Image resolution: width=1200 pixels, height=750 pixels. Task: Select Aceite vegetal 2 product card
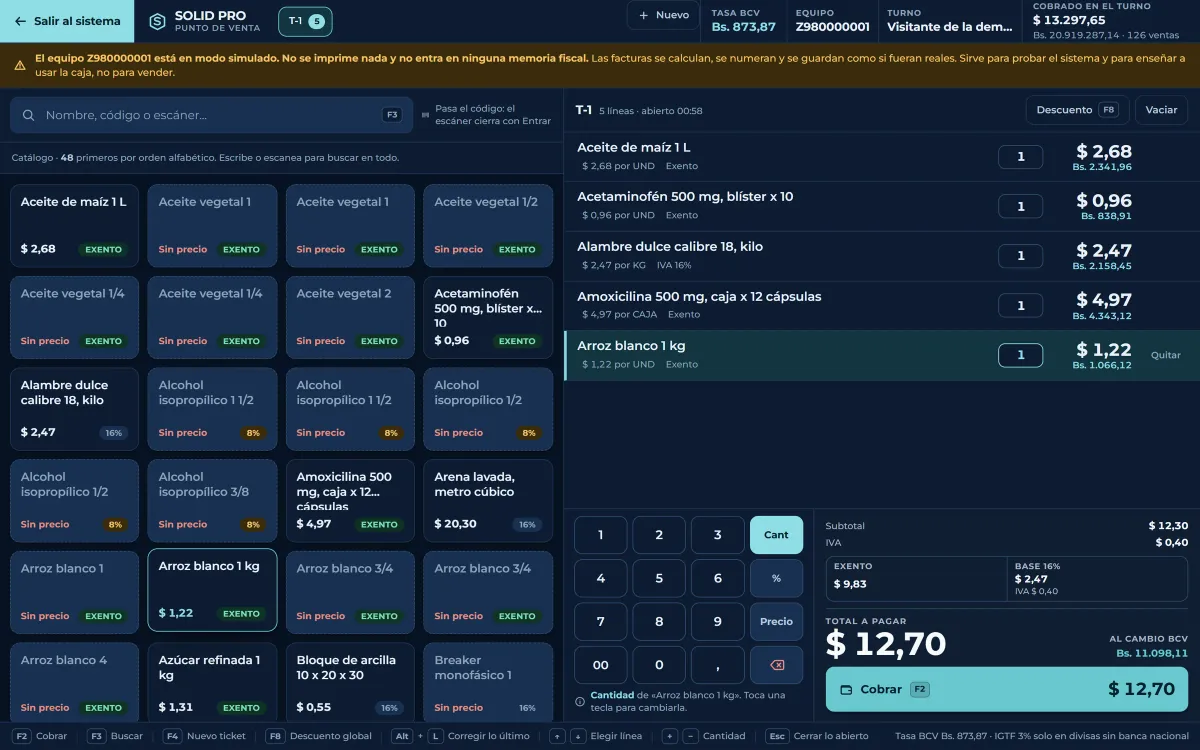[350, 317]
